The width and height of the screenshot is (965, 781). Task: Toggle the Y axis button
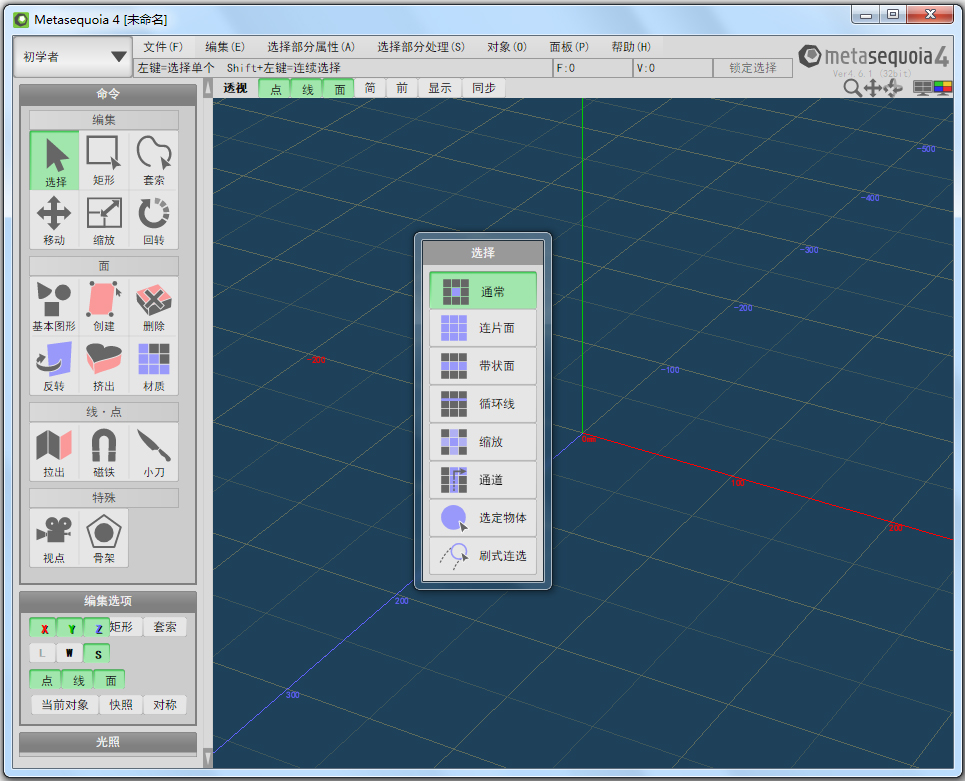[71, 628]
